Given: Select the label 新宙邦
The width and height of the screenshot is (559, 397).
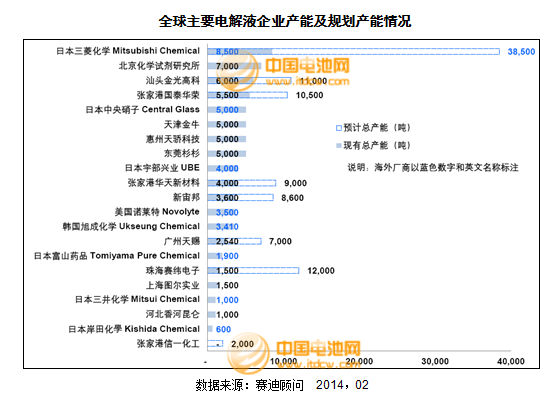Looking at the screenshot, I should point(186,197).
